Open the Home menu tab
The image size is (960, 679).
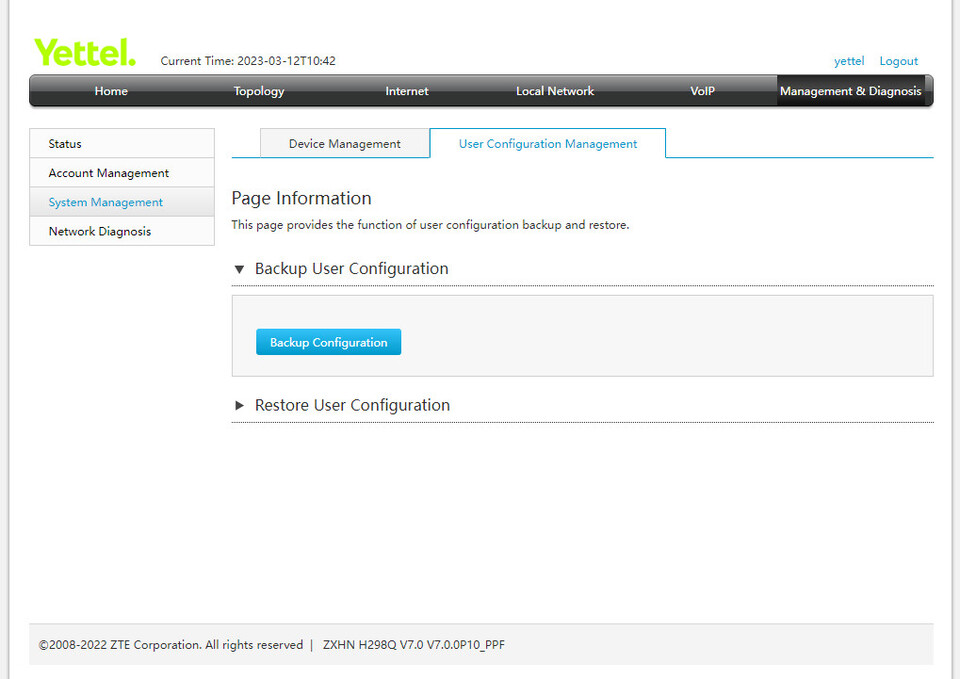tap(110, 91)
